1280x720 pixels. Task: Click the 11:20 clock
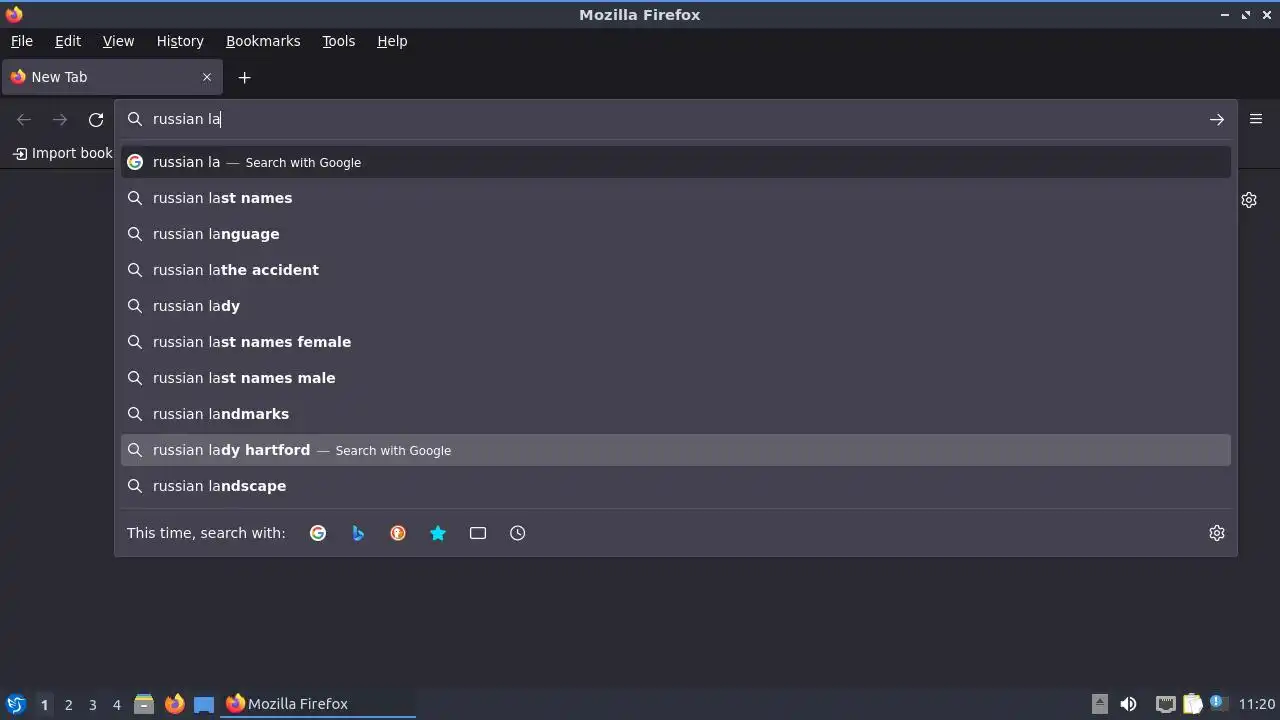pos(1257,704)
